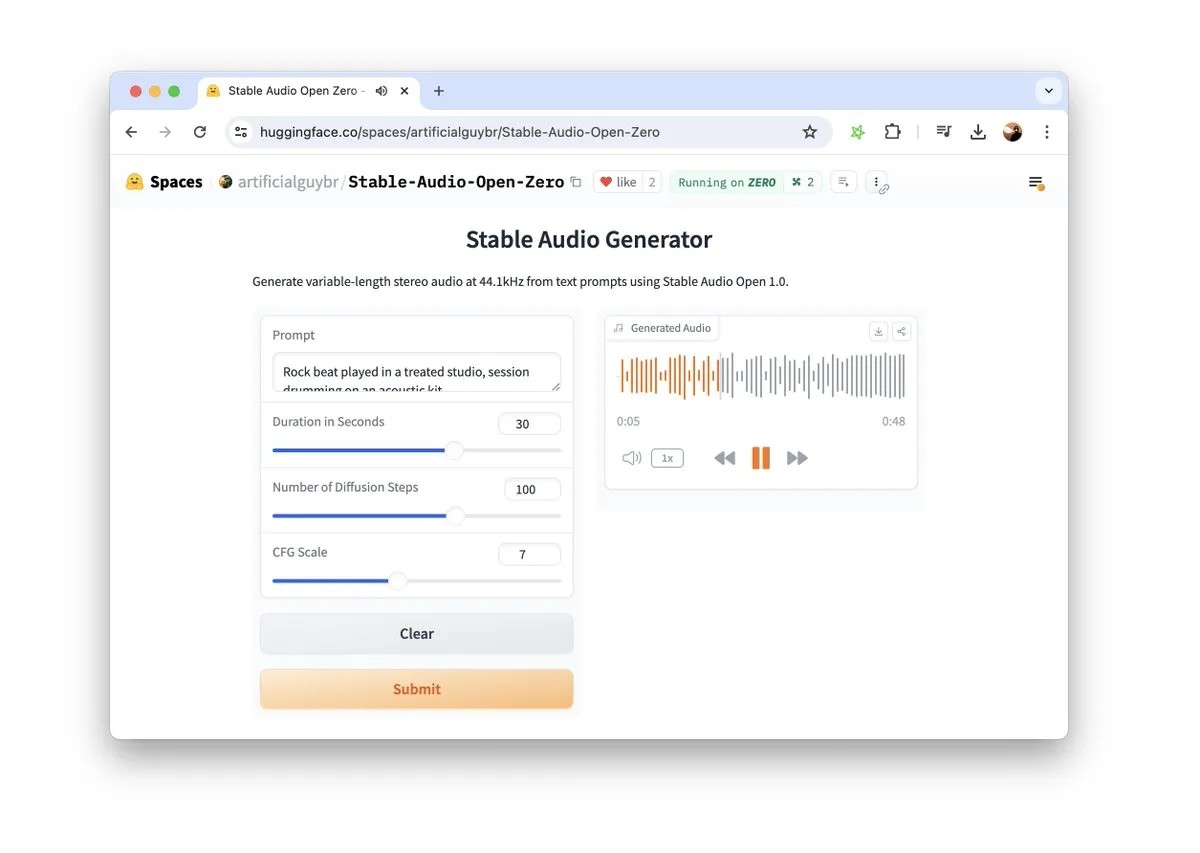Click inside the Prompt text box
Screen dimensions: 1200x853
click(x=416, y=371)
